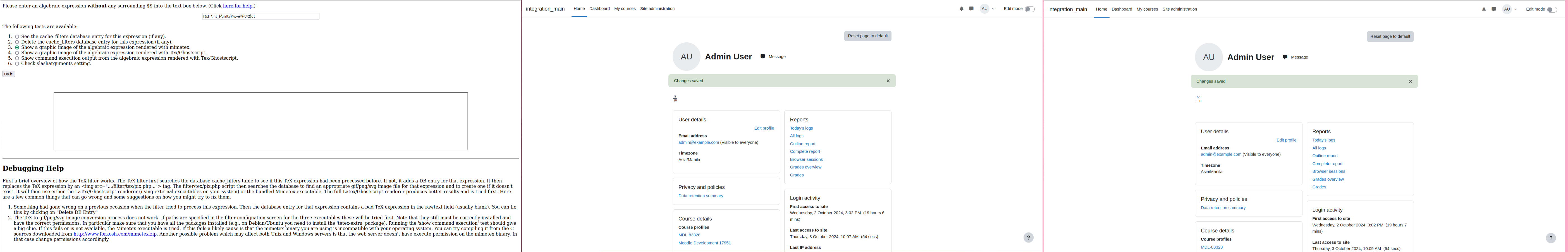This screenshot has height=252, width=1568.
Task: Select 'Delete the cache_filters database entry' radio
Action: coord(17,42)
